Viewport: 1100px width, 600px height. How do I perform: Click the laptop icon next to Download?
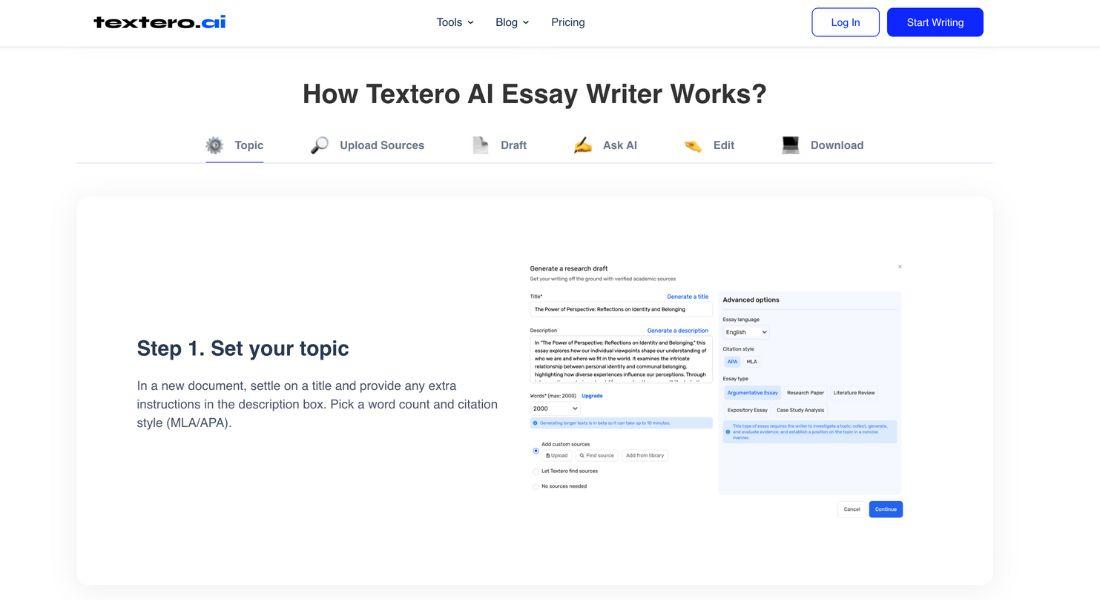tap(790, 145)
